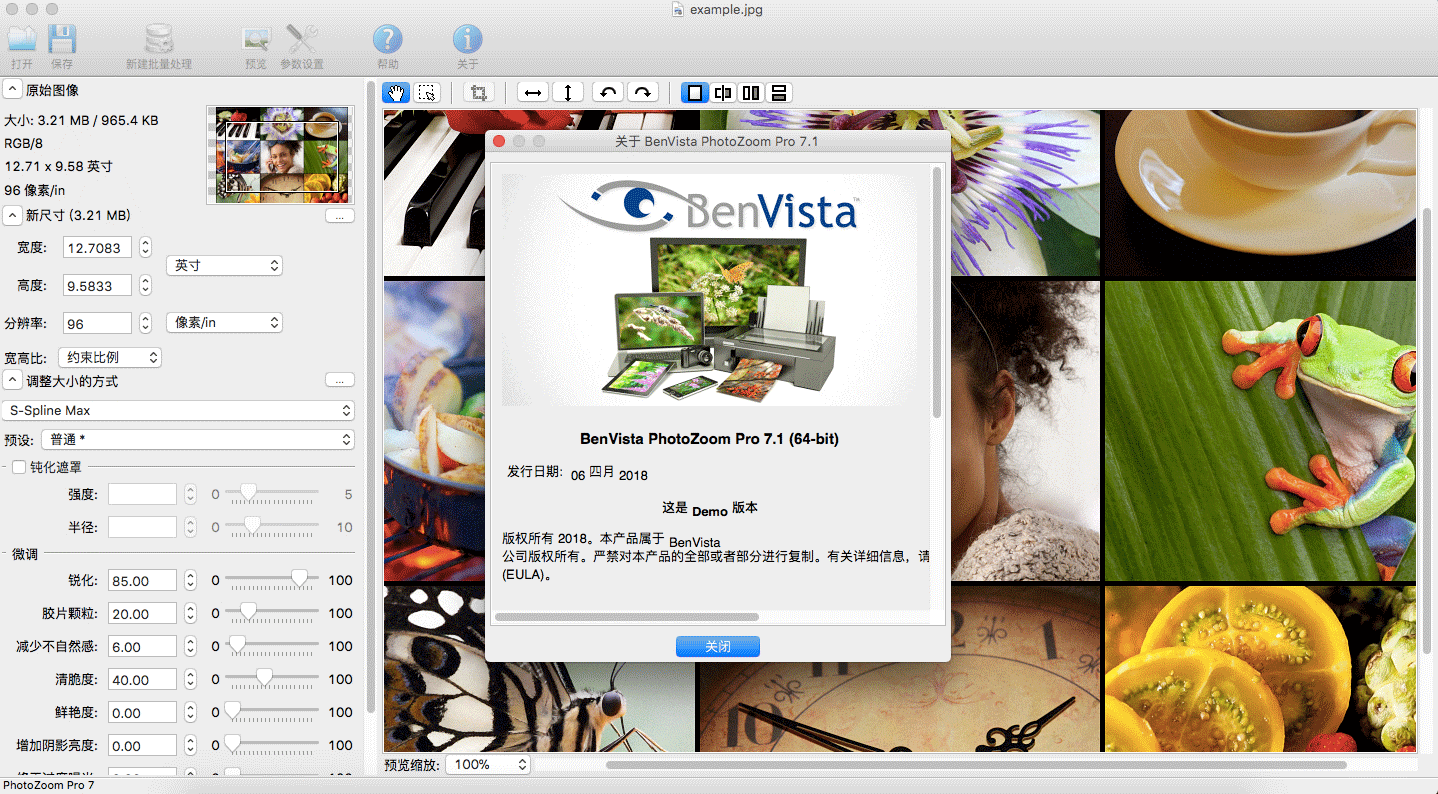This screenshot has width=1438, height=794.
Task: Click the Open (打开) folder icon
Action: (22, 40)
